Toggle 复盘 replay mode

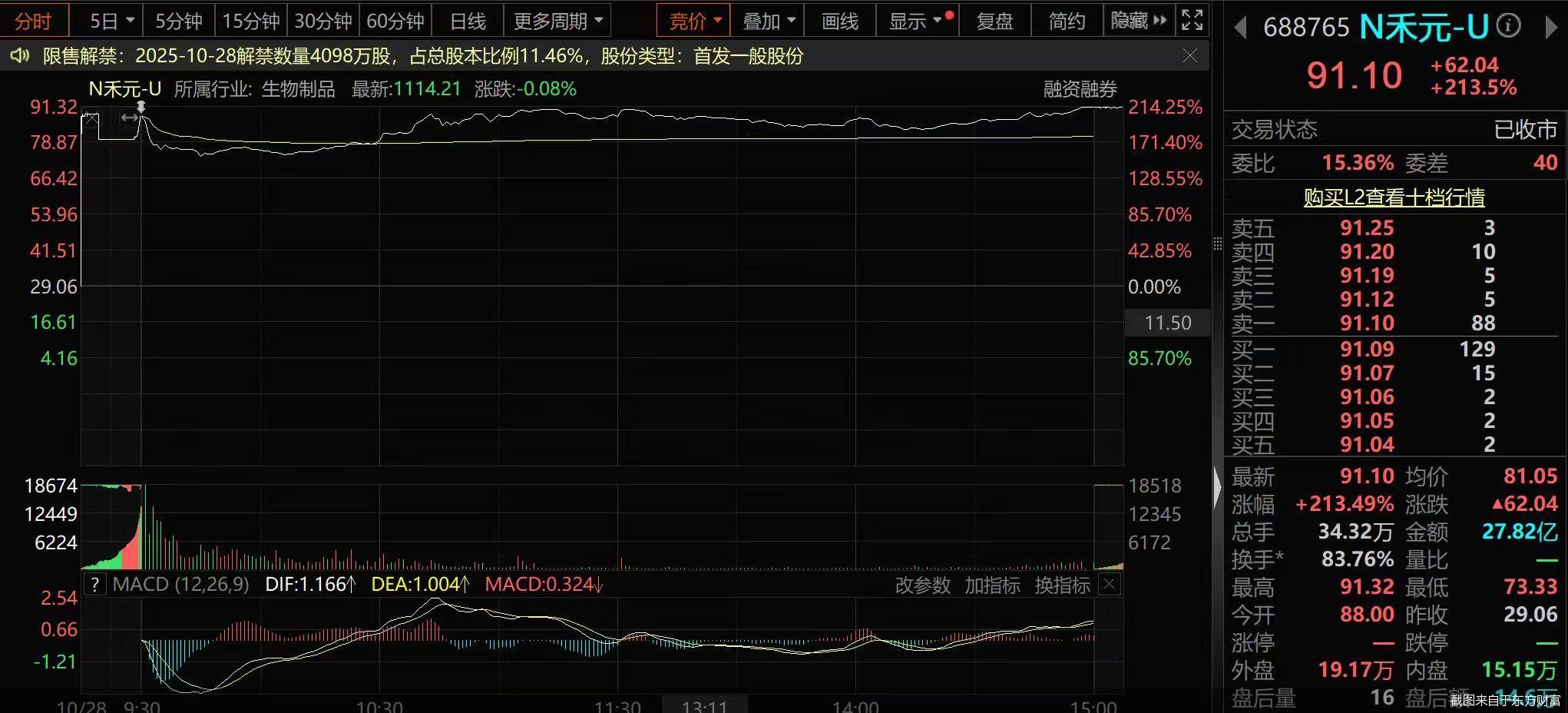click(995, 21)
